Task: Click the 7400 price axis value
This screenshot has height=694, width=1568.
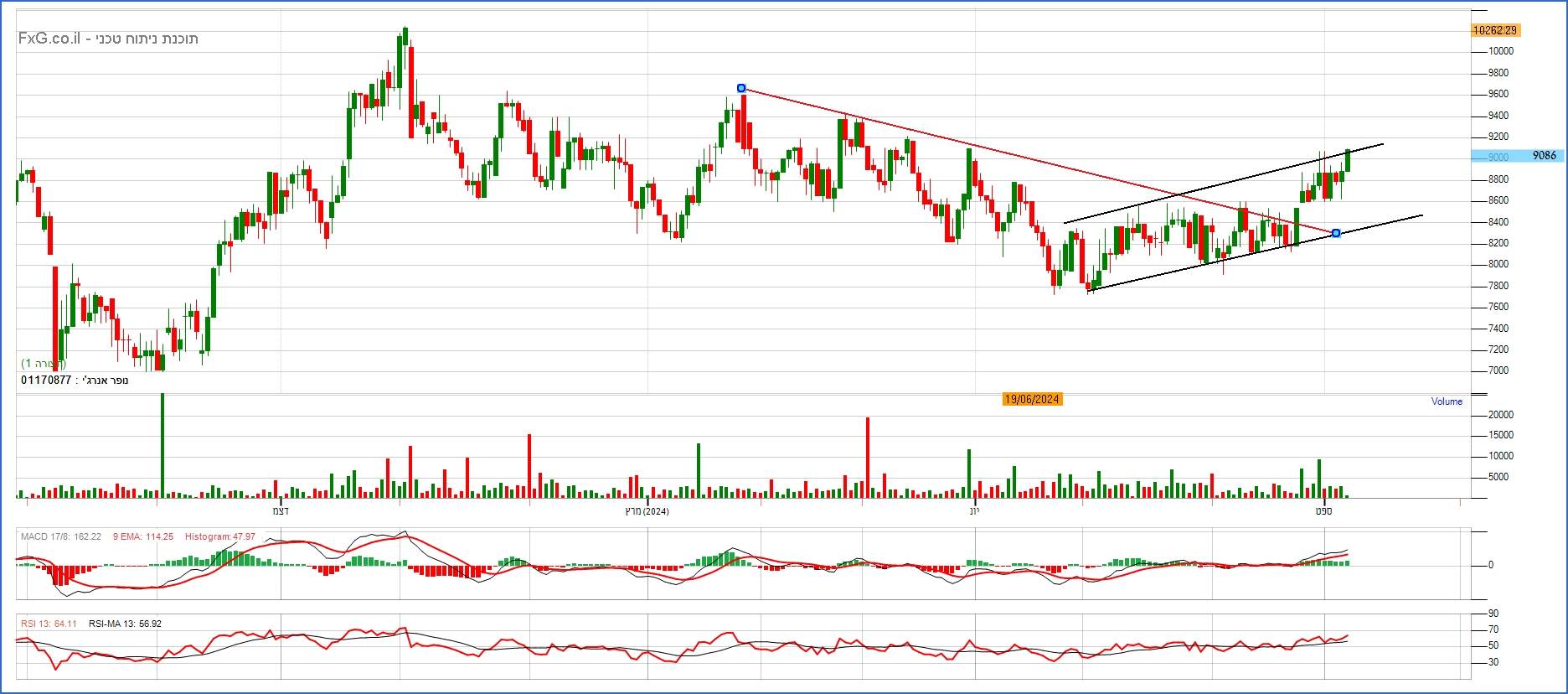Action: 1498,329
